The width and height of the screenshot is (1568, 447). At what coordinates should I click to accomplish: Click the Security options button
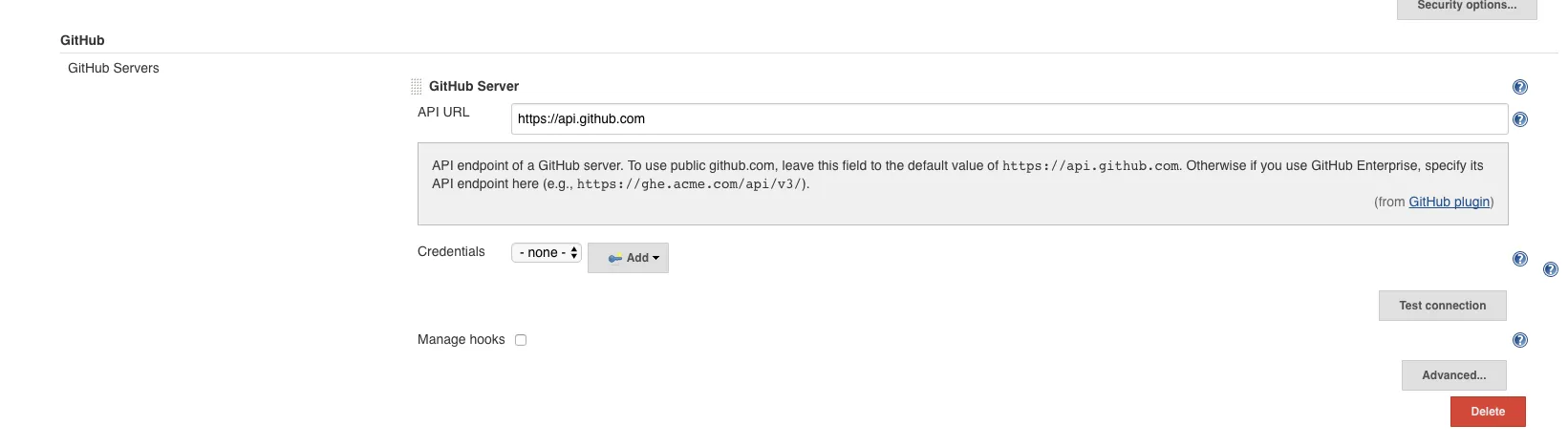point(1466,8)
